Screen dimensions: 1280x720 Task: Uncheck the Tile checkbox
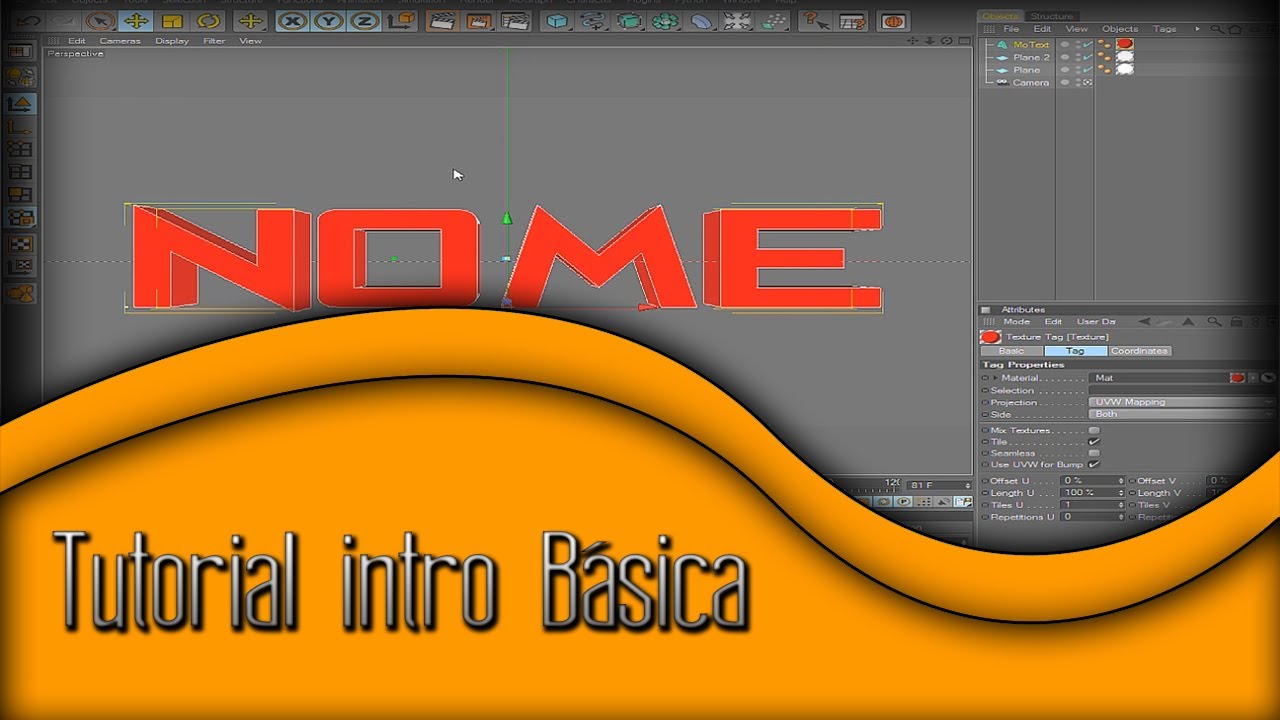click(1094, 441)
